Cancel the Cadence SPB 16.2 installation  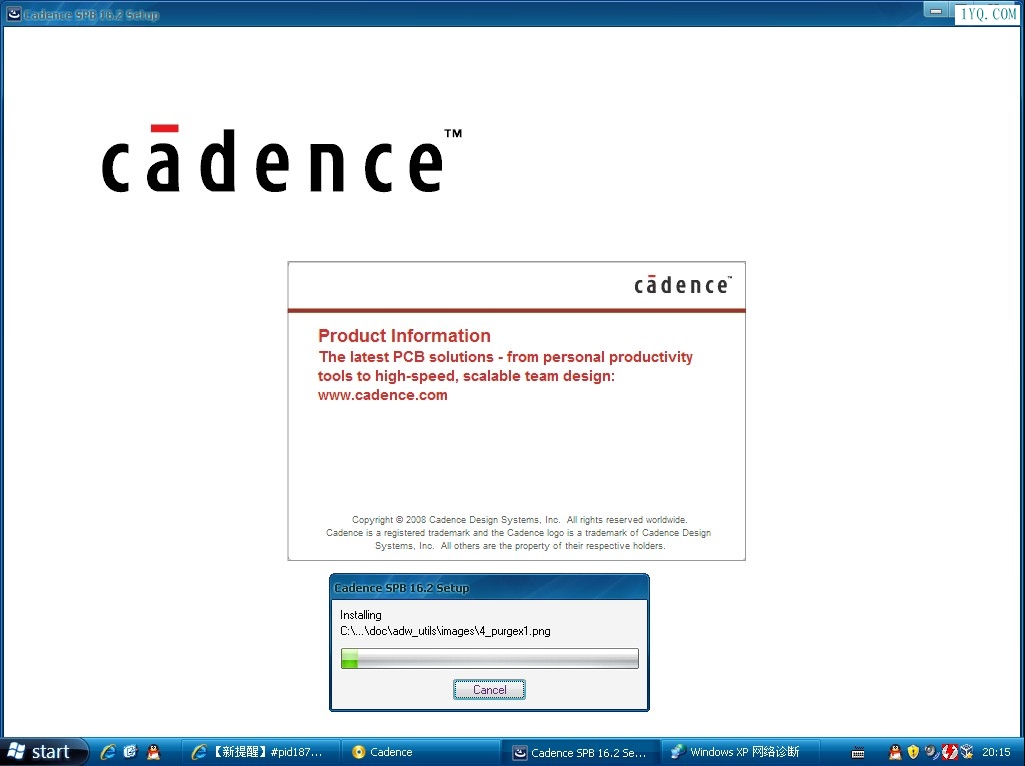489,690
